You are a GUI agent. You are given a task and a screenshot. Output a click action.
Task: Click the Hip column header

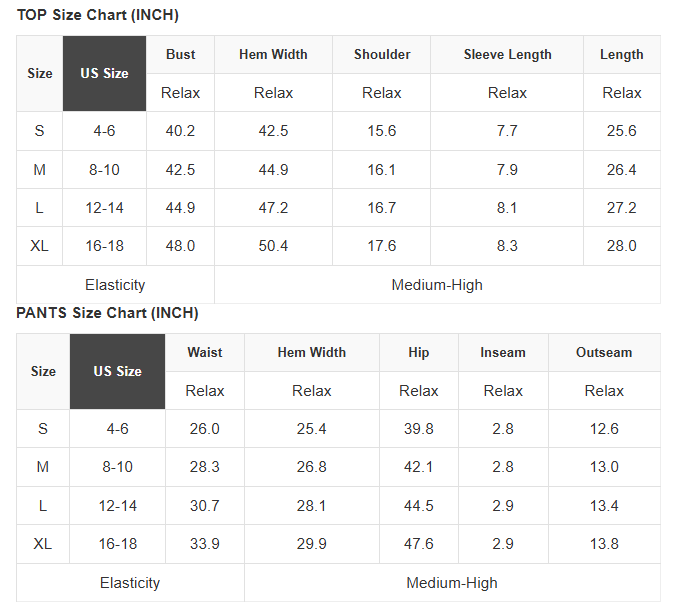[418, 352]
